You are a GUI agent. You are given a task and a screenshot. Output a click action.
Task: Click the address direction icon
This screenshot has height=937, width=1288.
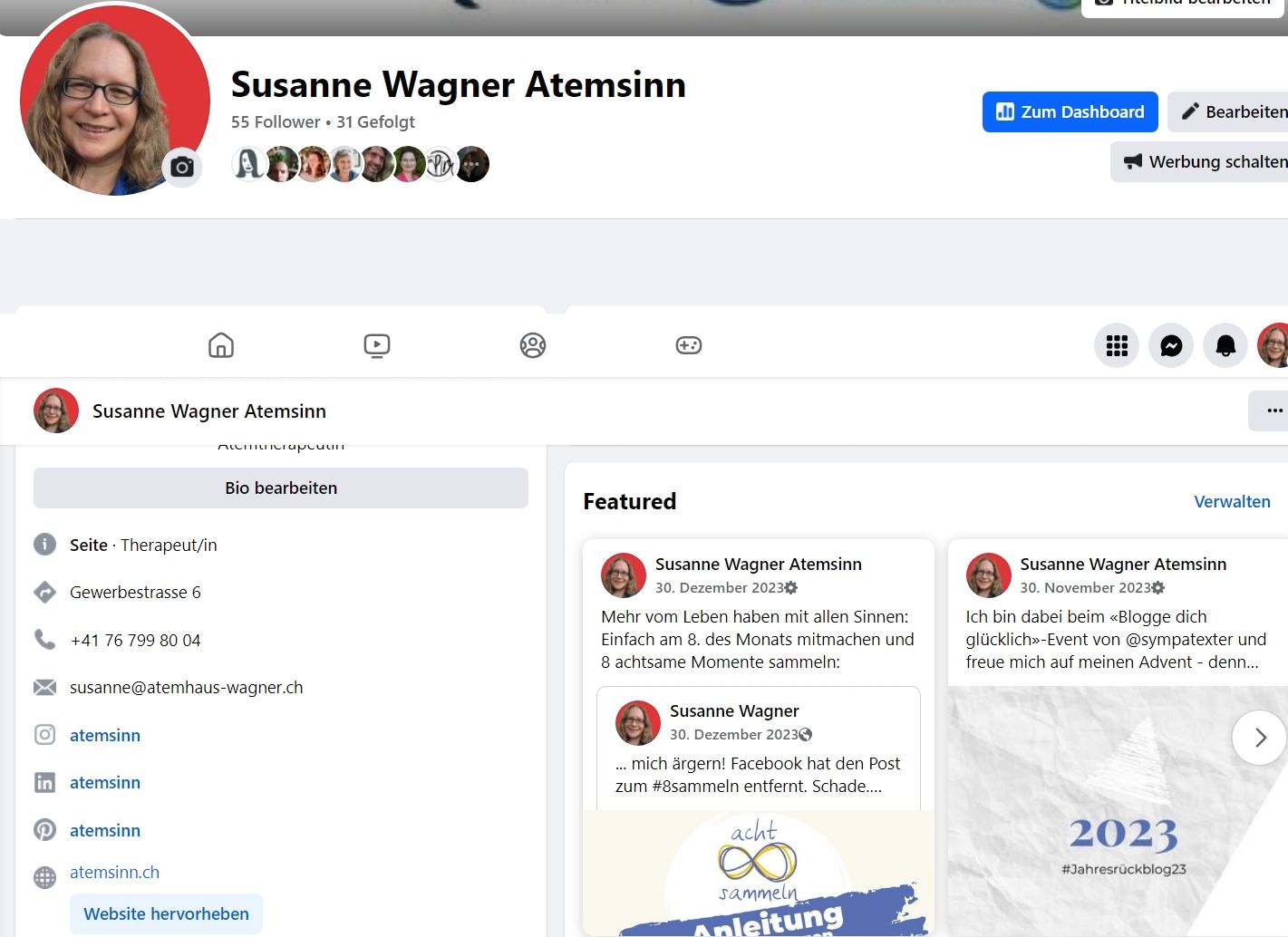click(44, 592)
